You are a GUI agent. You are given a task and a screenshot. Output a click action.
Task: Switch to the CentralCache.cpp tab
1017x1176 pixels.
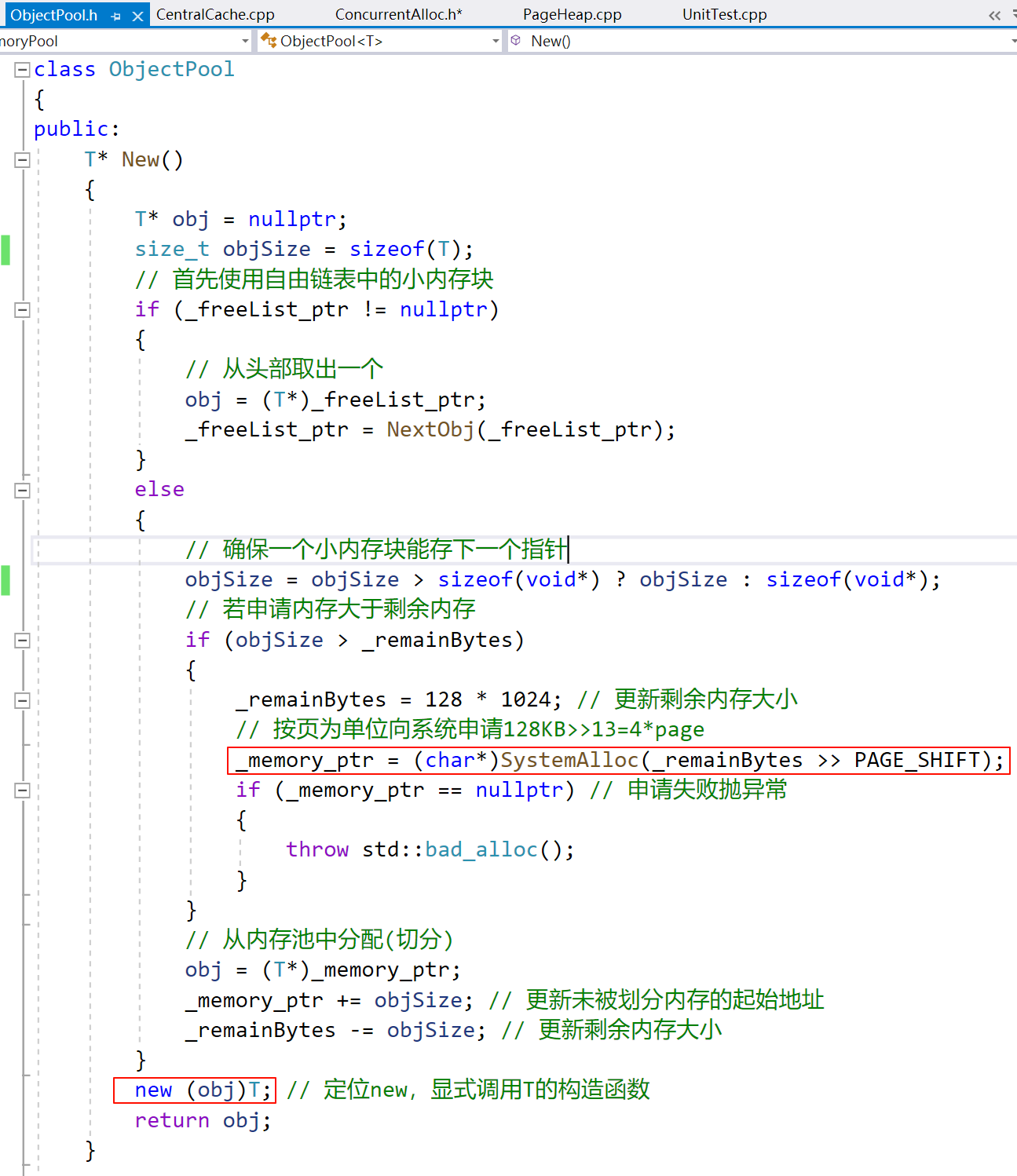(x=215, y=14)
